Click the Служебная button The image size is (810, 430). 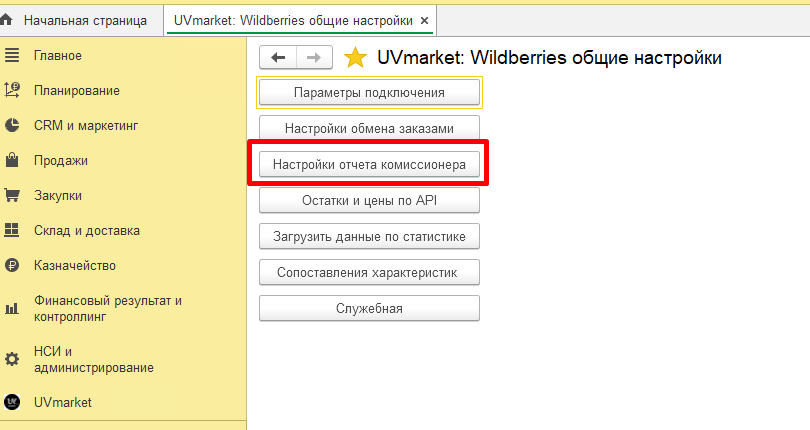tap(369, 308)
